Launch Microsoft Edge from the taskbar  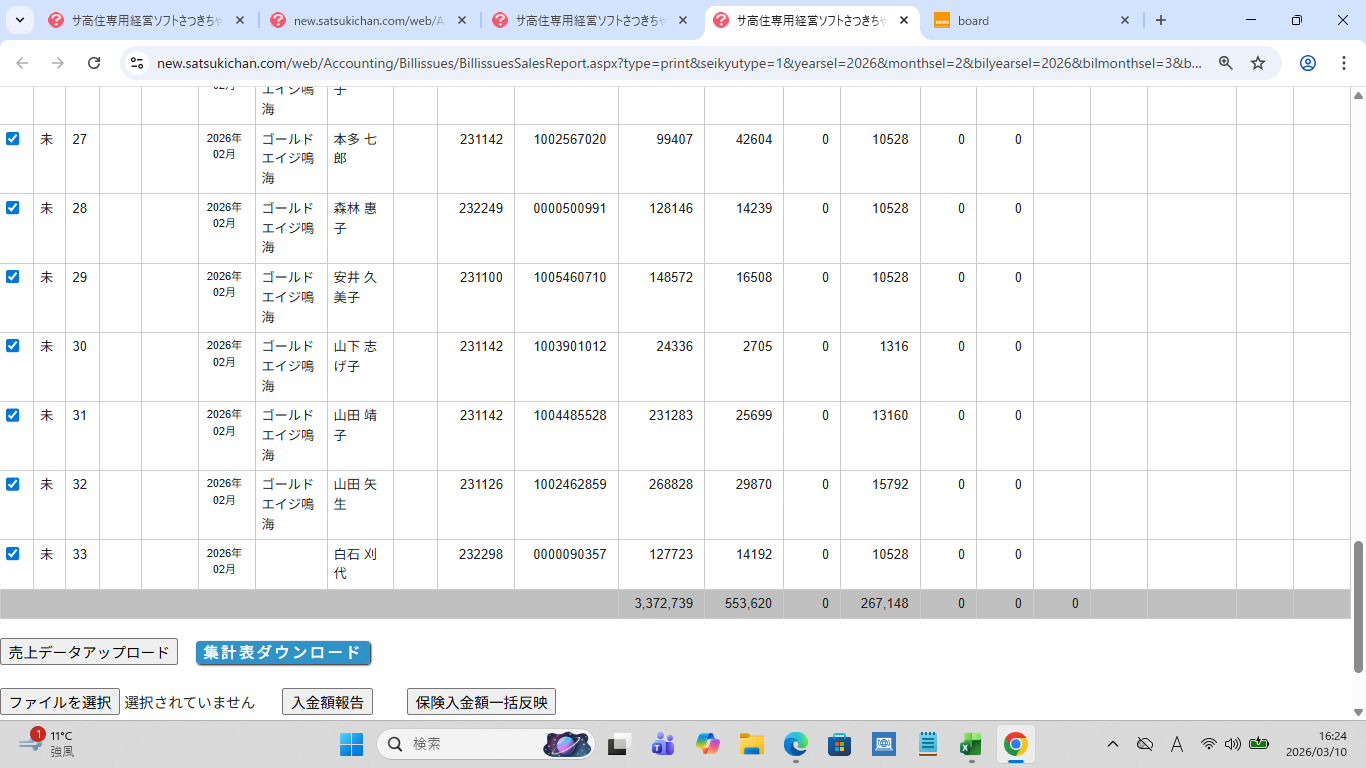coord(795,744)
